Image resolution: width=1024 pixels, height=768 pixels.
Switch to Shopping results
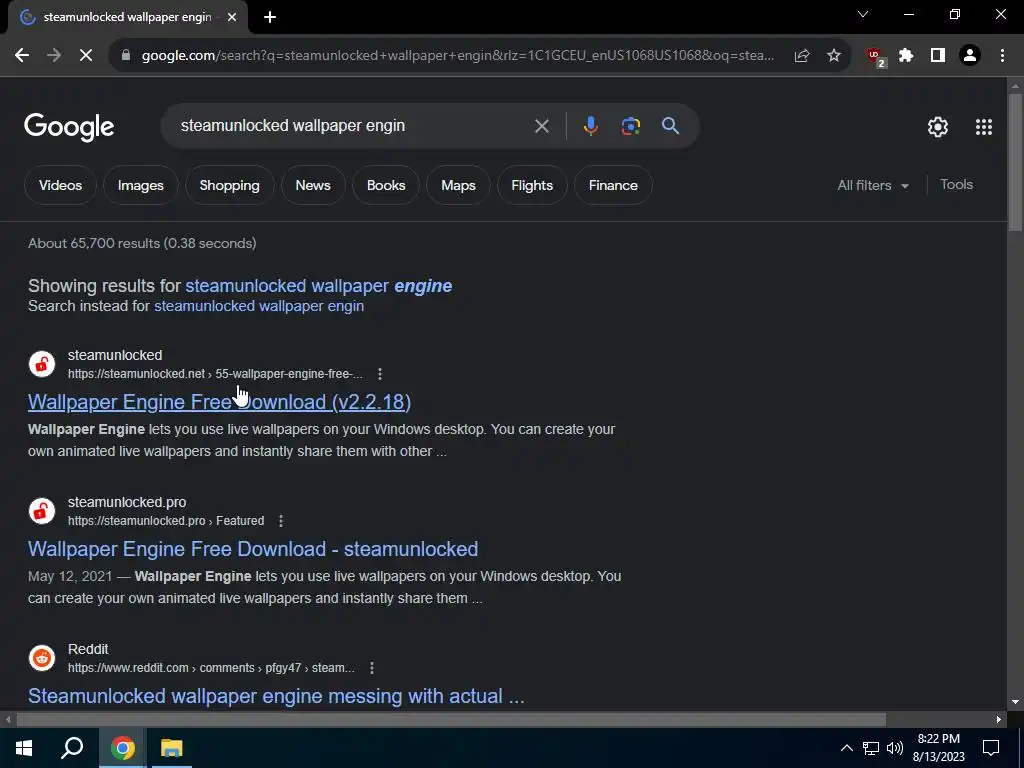click(229, 185)
